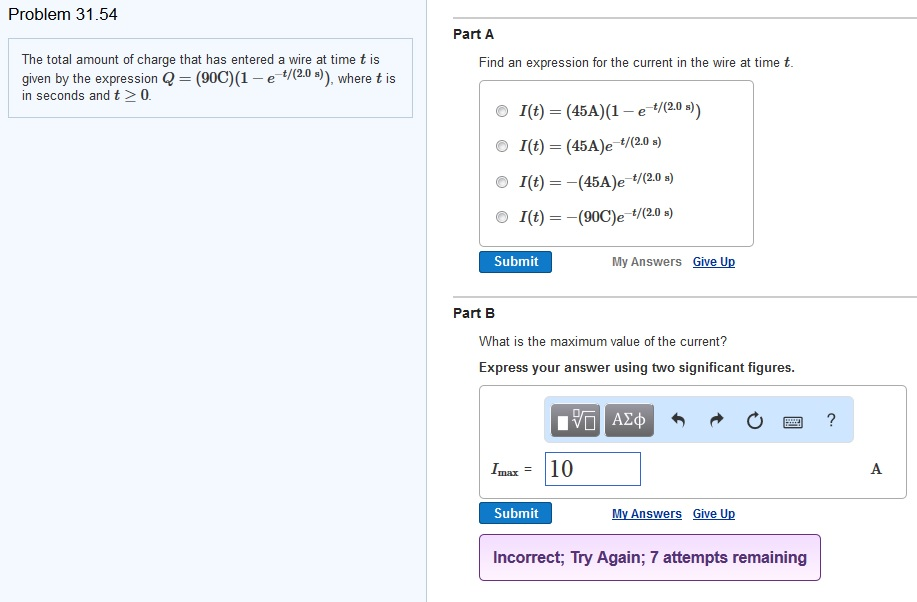
Task: Reset the answer using the circular arrow icon
Action: (x=754, y=420)
